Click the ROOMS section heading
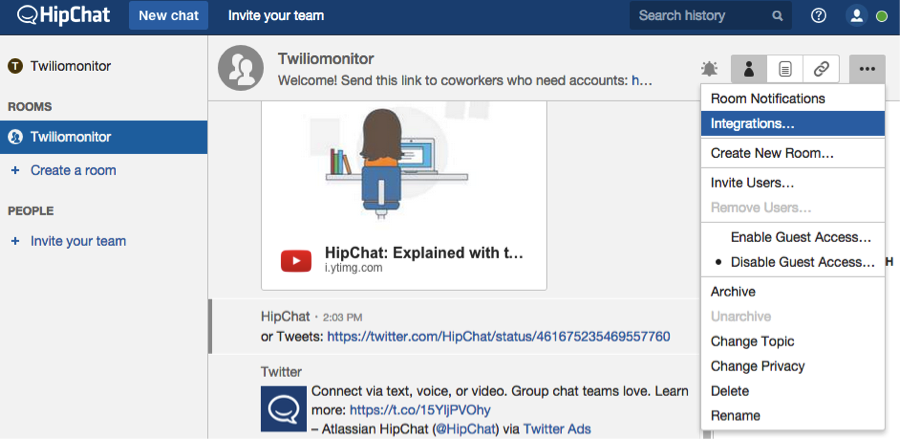900x439 pixels. [x=30, y=107]
